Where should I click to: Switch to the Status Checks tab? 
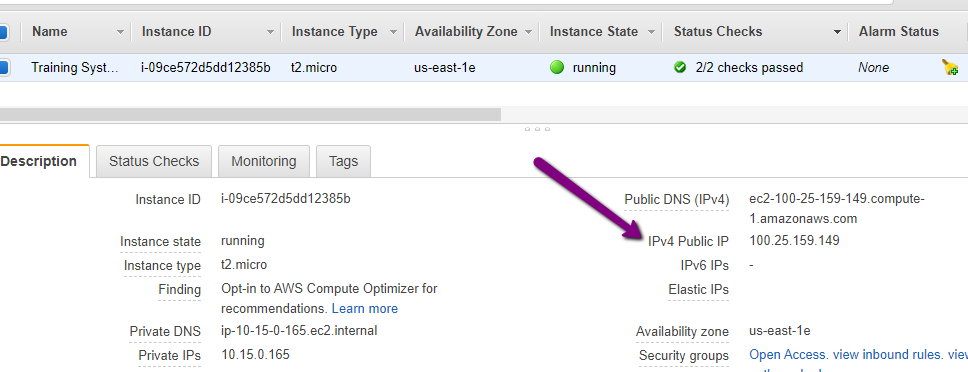click(x=154, y=162)
